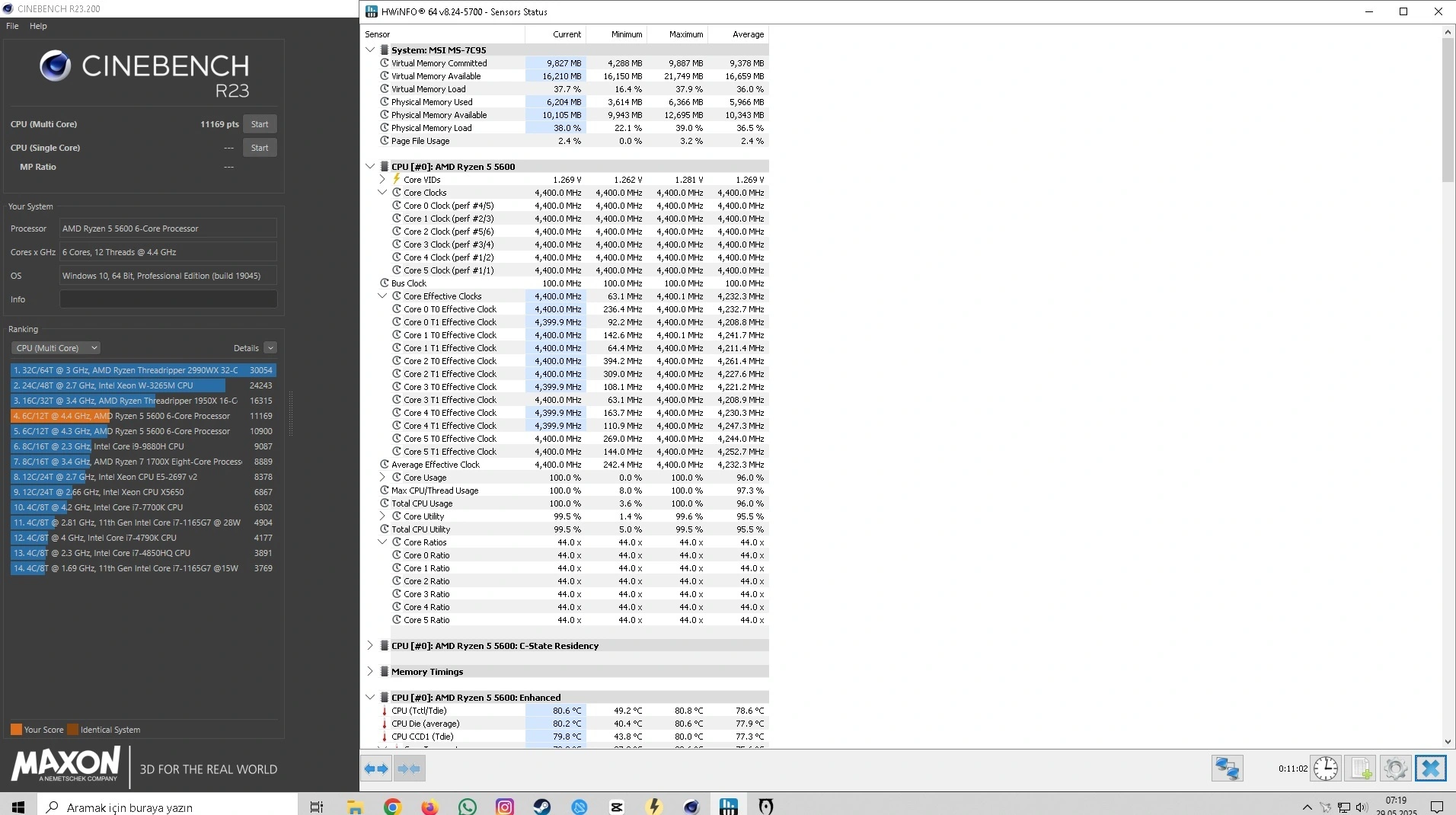Open HWiNFO remote network connection button
Screen dimensions: 1456x815
tap(1227, 769)
